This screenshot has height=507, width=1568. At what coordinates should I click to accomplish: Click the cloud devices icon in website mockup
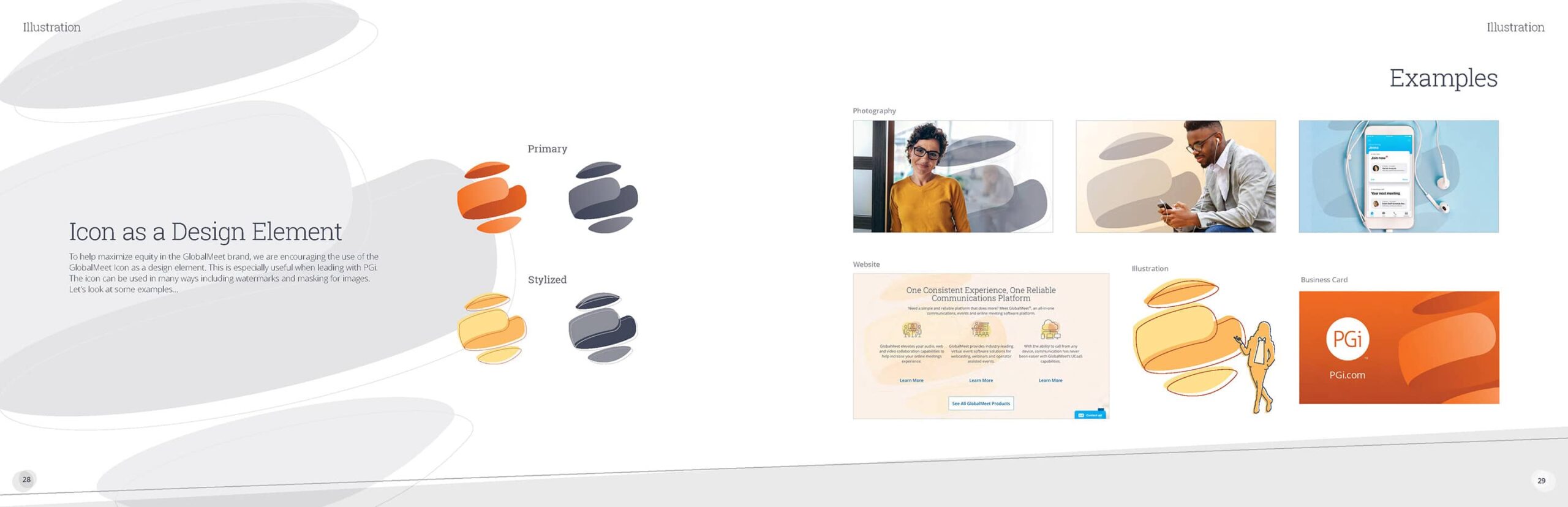(x=1050, y=329)
